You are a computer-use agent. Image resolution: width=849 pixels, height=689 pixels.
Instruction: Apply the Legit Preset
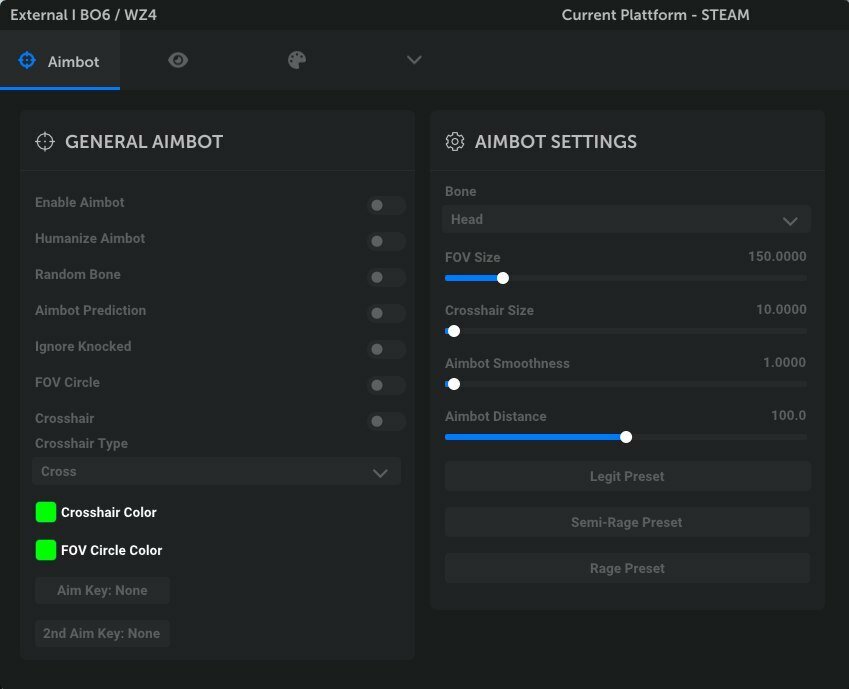pyautogui.click(x=627, y=476)
